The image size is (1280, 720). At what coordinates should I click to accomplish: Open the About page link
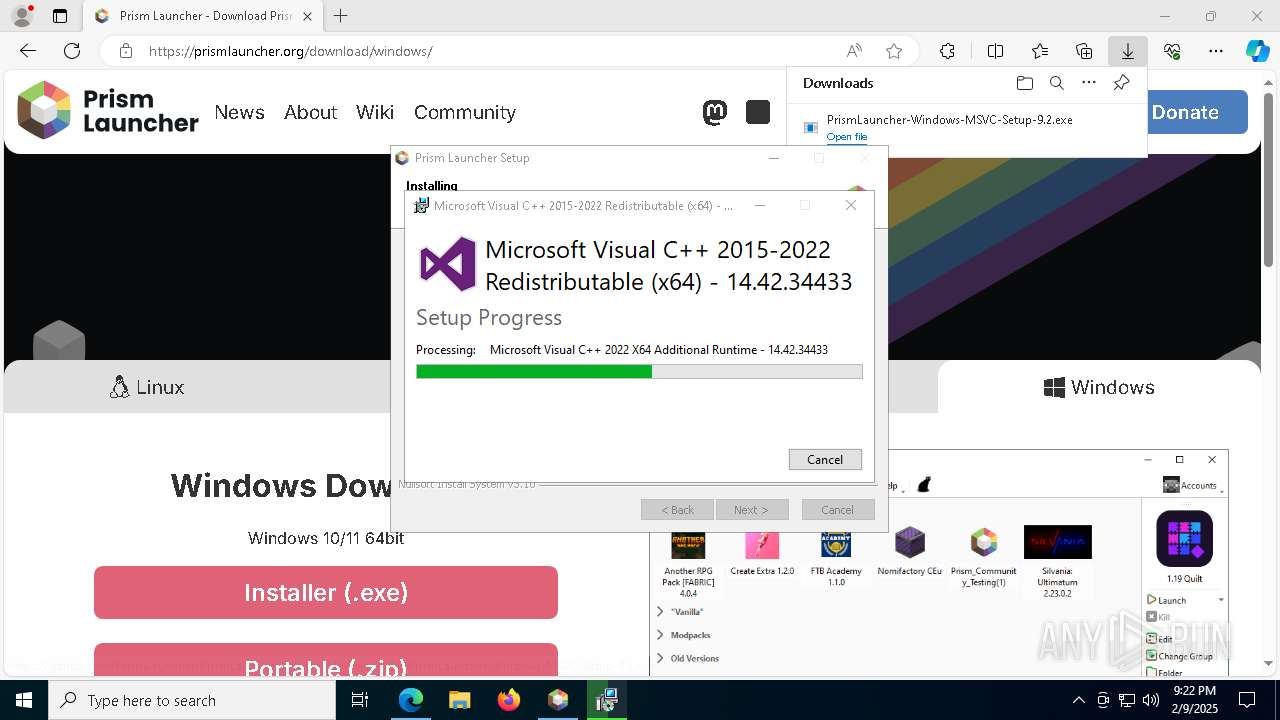click(x=310, y=112)
